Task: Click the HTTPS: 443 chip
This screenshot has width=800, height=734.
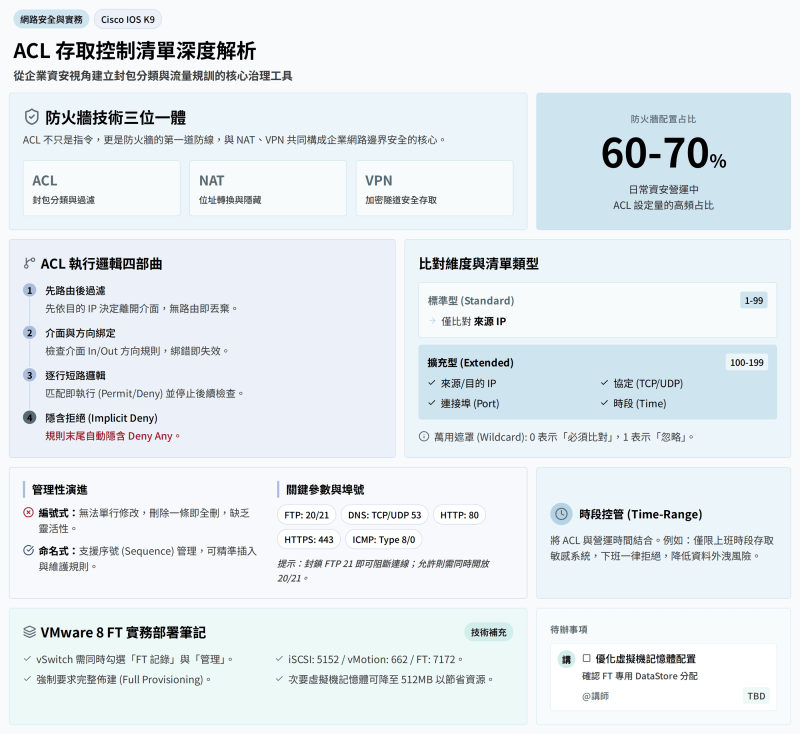Action: pyautogui.click(x=309, y=540)
